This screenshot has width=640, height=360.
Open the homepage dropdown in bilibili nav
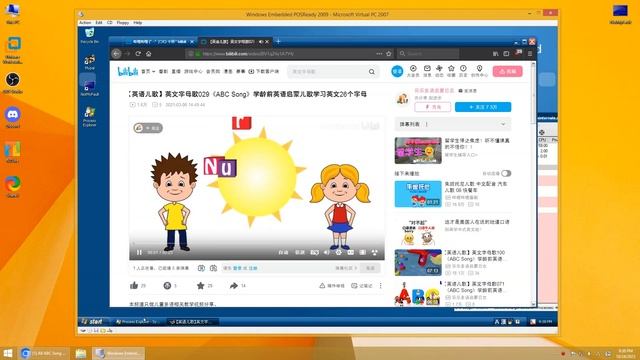tap(148, 71)
